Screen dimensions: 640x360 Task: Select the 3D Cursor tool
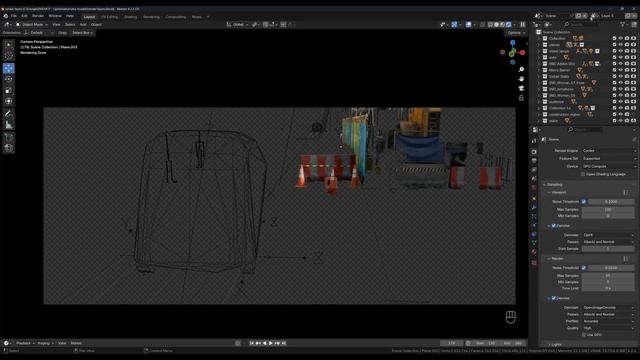pyautogui.click(x=9, y=56)
